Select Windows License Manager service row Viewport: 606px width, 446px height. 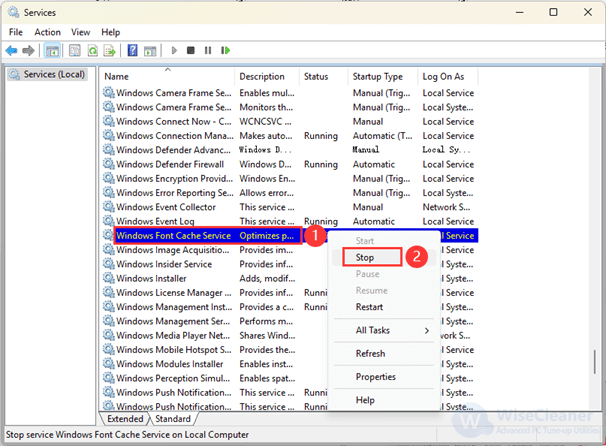(x=214, y=293)
